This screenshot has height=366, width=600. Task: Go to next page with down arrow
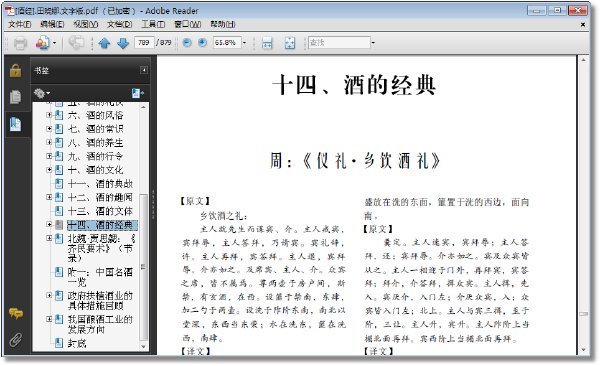123,43
